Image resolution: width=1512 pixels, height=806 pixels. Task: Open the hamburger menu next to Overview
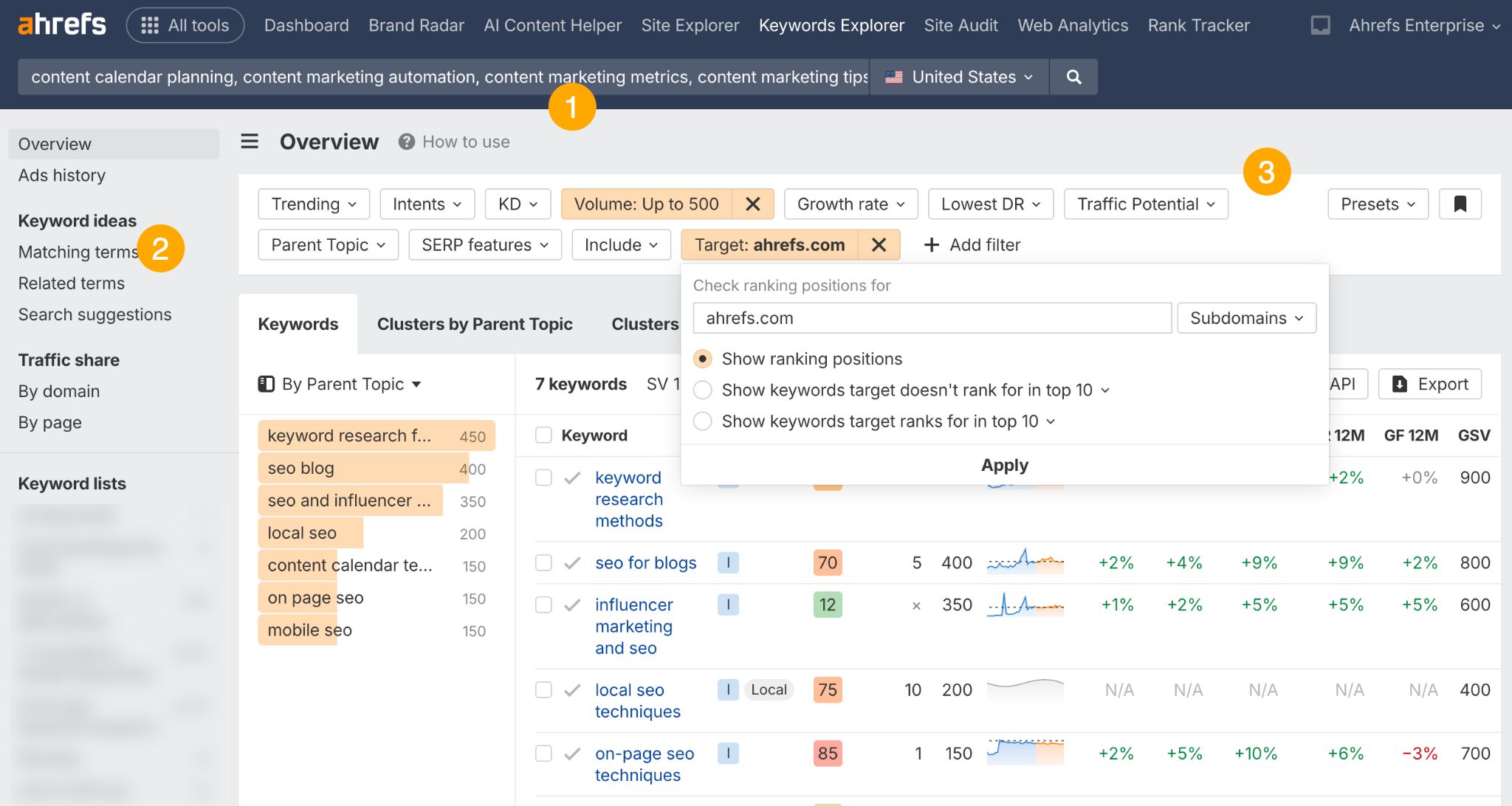pyautogui.click(x=250, y=141)
